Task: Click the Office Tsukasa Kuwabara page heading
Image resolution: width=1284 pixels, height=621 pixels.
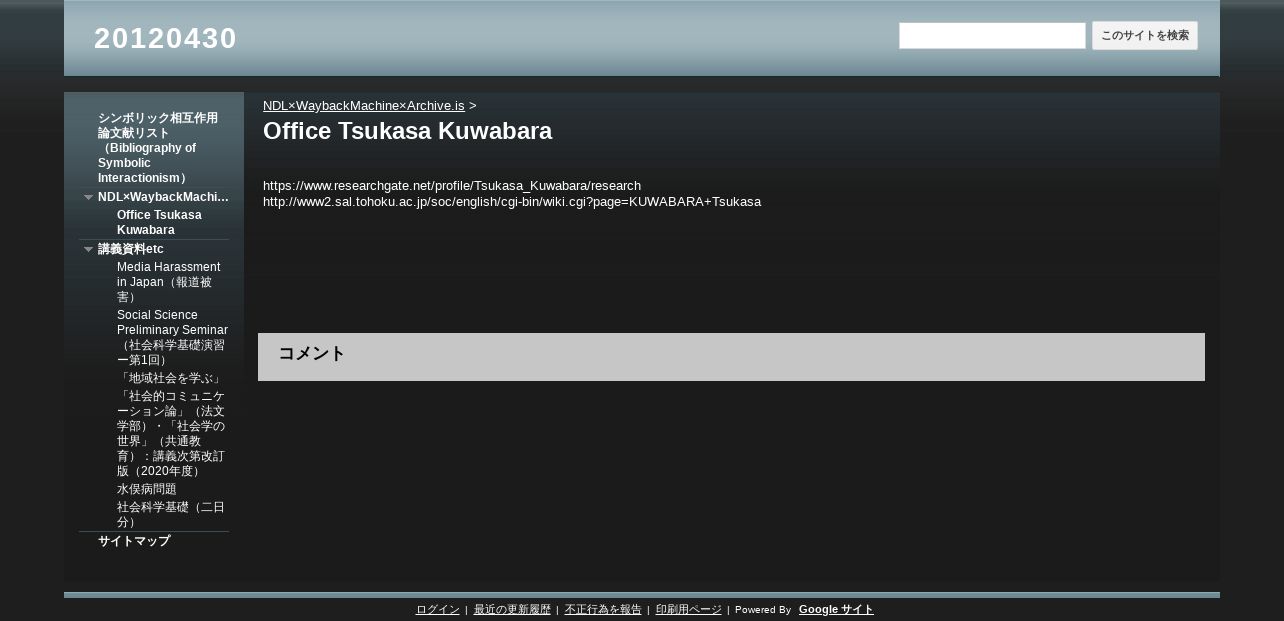Action: click(x=407, y=131)
